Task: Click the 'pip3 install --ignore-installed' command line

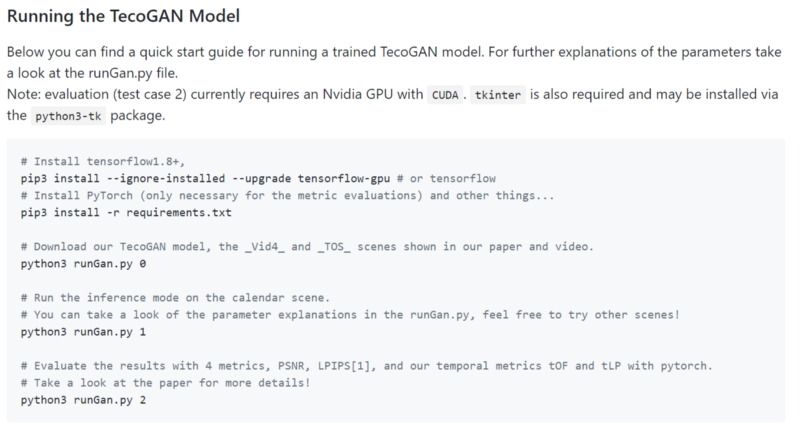Action: pos(258,179)
